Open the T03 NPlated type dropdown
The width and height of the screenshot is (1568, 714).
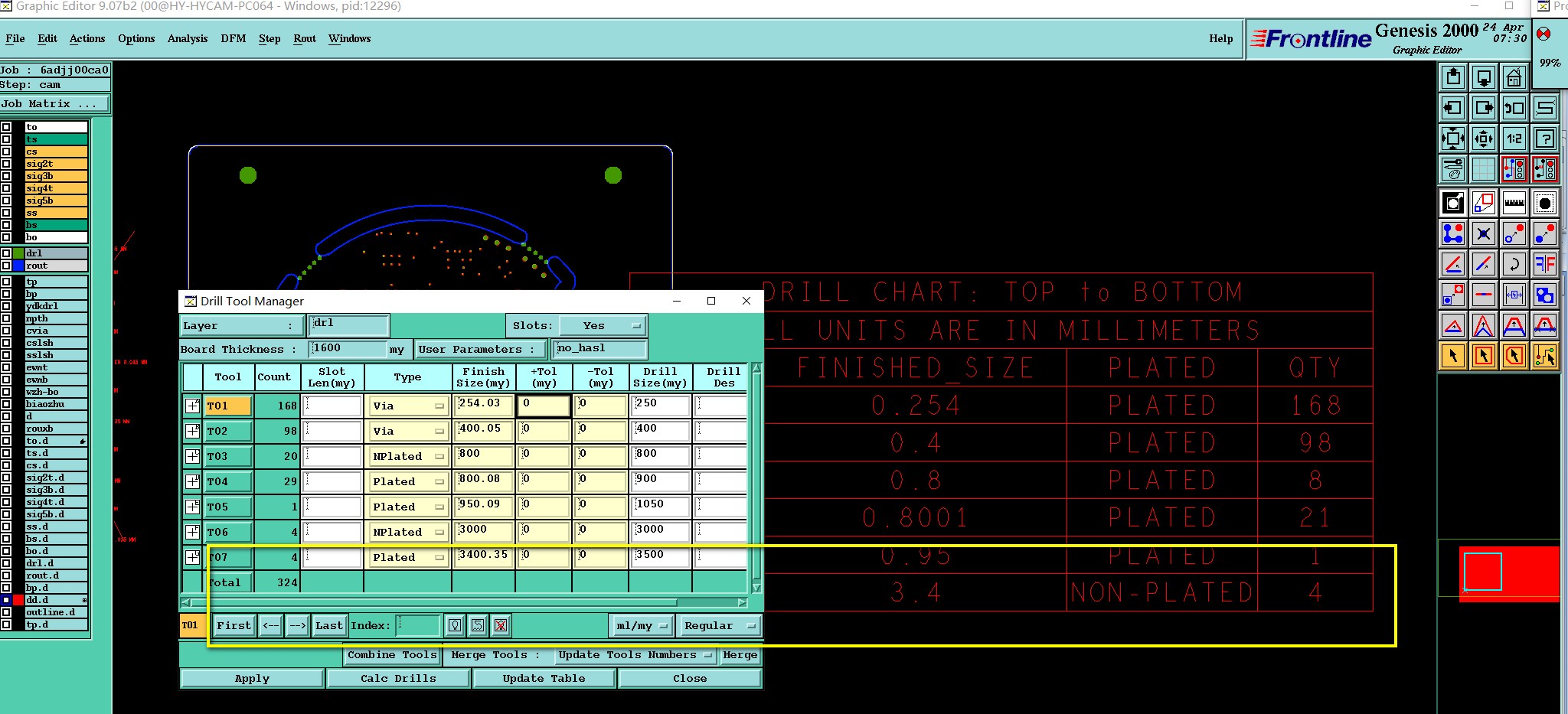(407, 456)
